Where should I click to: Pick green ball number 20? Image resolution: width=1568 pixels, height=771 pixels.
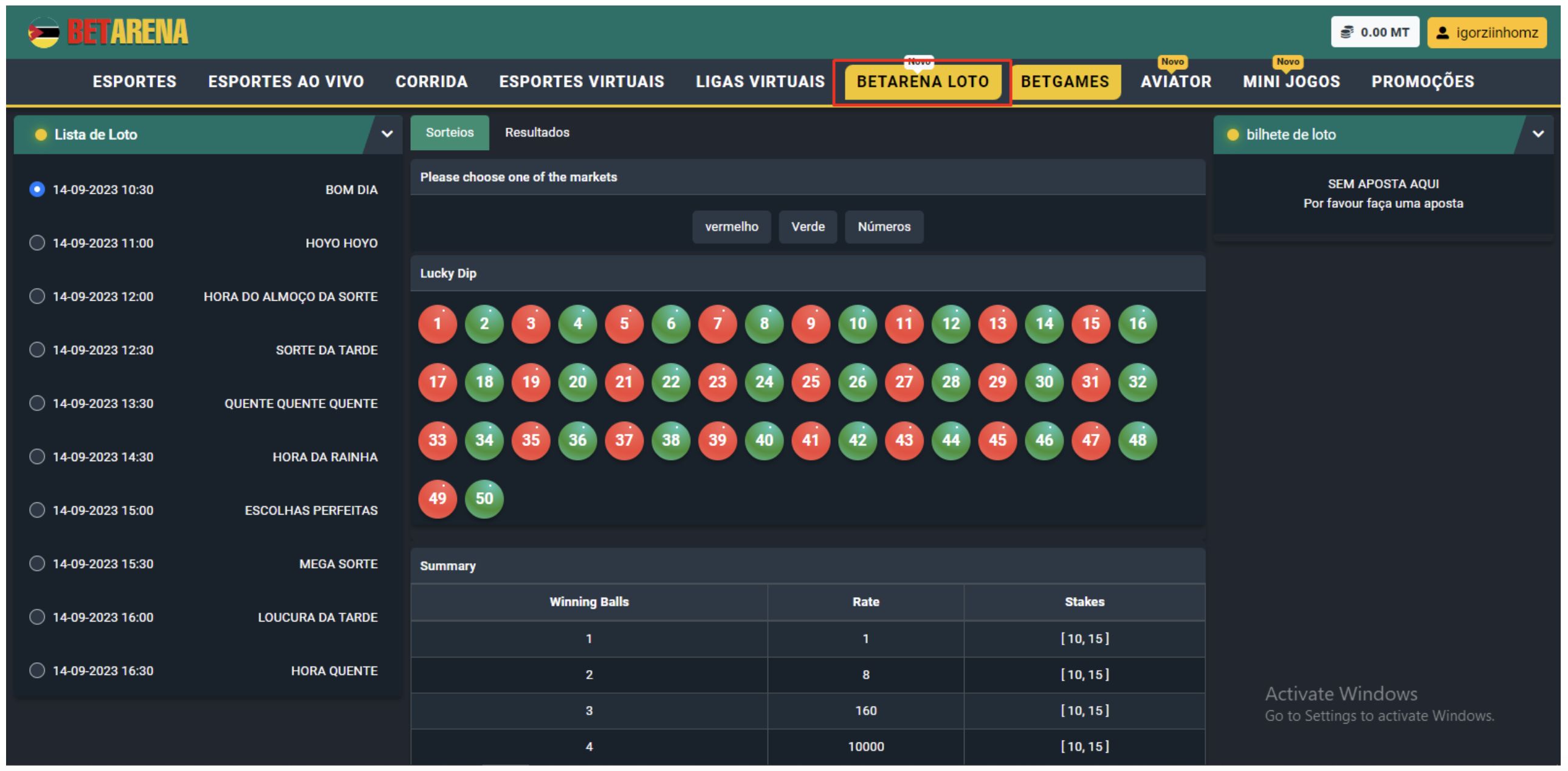click(577, 382)
